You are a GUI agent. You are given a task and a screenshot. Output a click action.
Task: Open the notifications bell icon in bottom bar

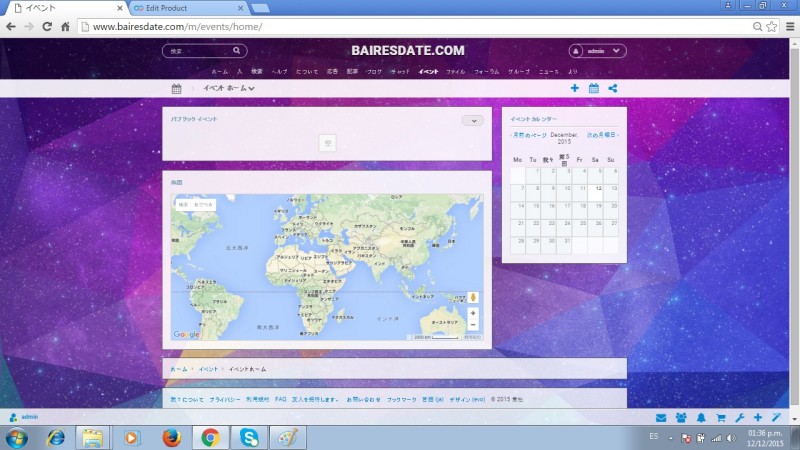pos(701,418)
